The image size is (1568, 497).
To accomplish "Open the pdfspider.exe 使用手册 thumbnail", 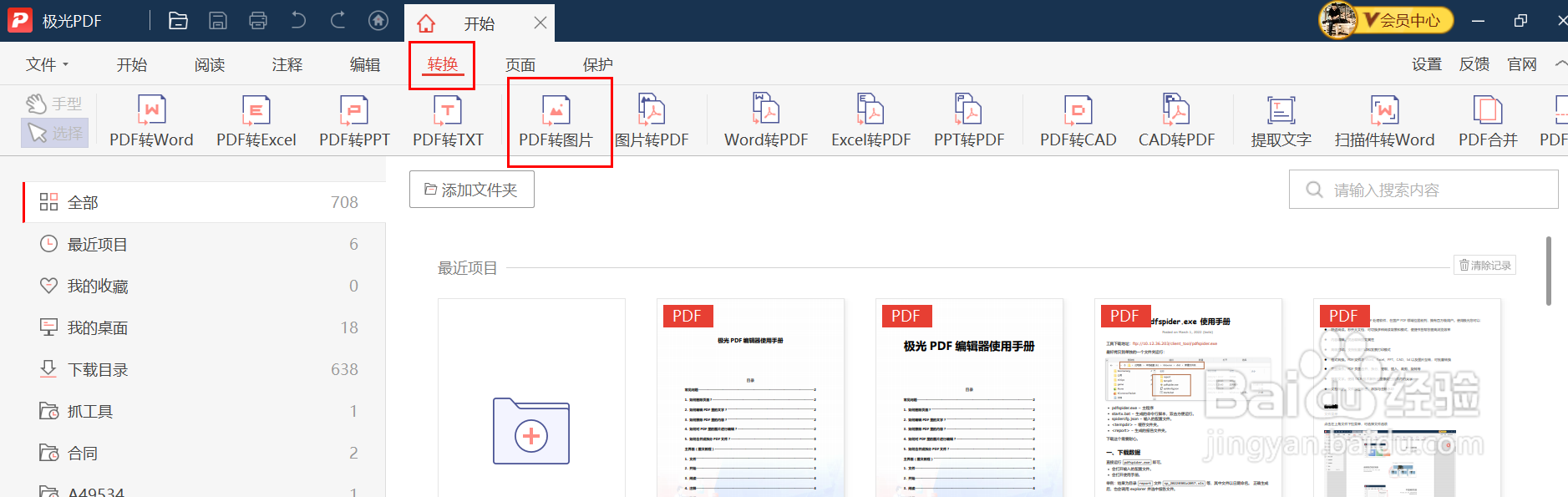I will tap(1188, 398).
